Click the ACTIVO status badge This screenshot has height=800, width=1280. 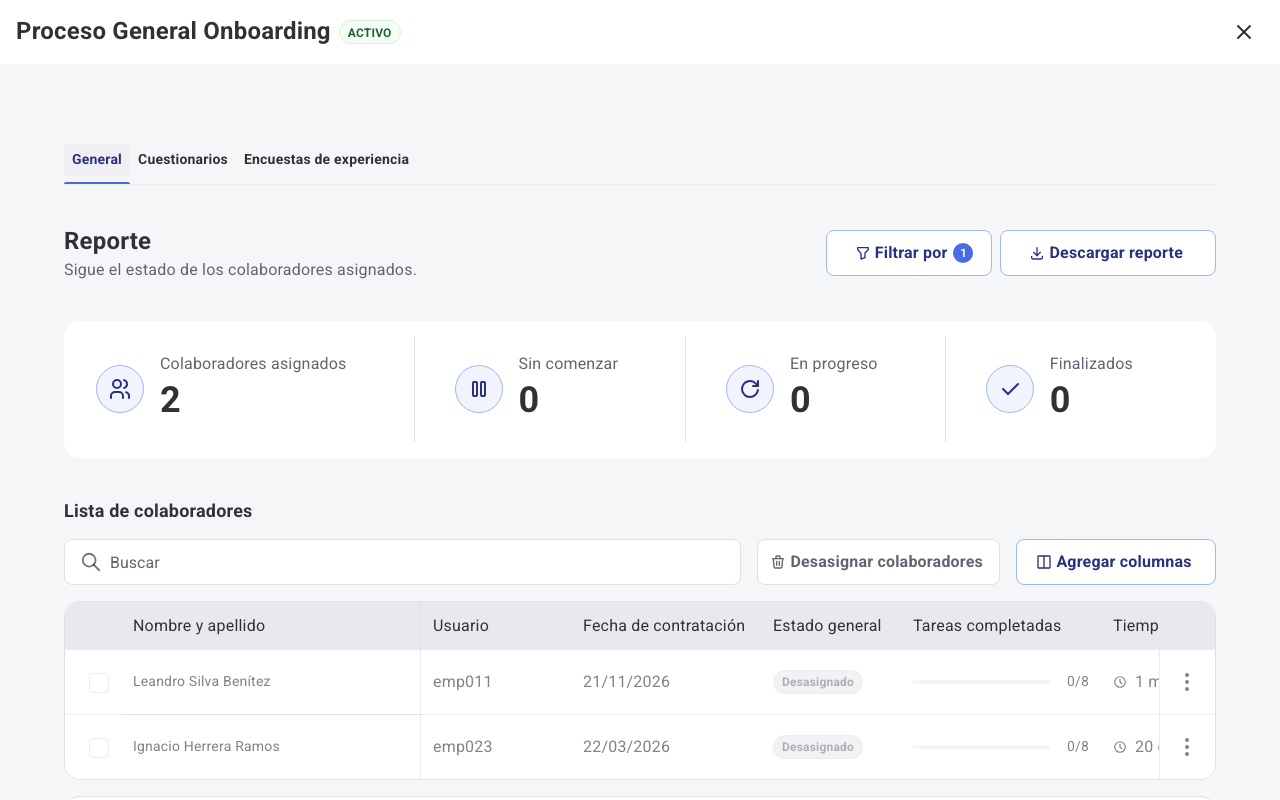click(x=370, y=32)
